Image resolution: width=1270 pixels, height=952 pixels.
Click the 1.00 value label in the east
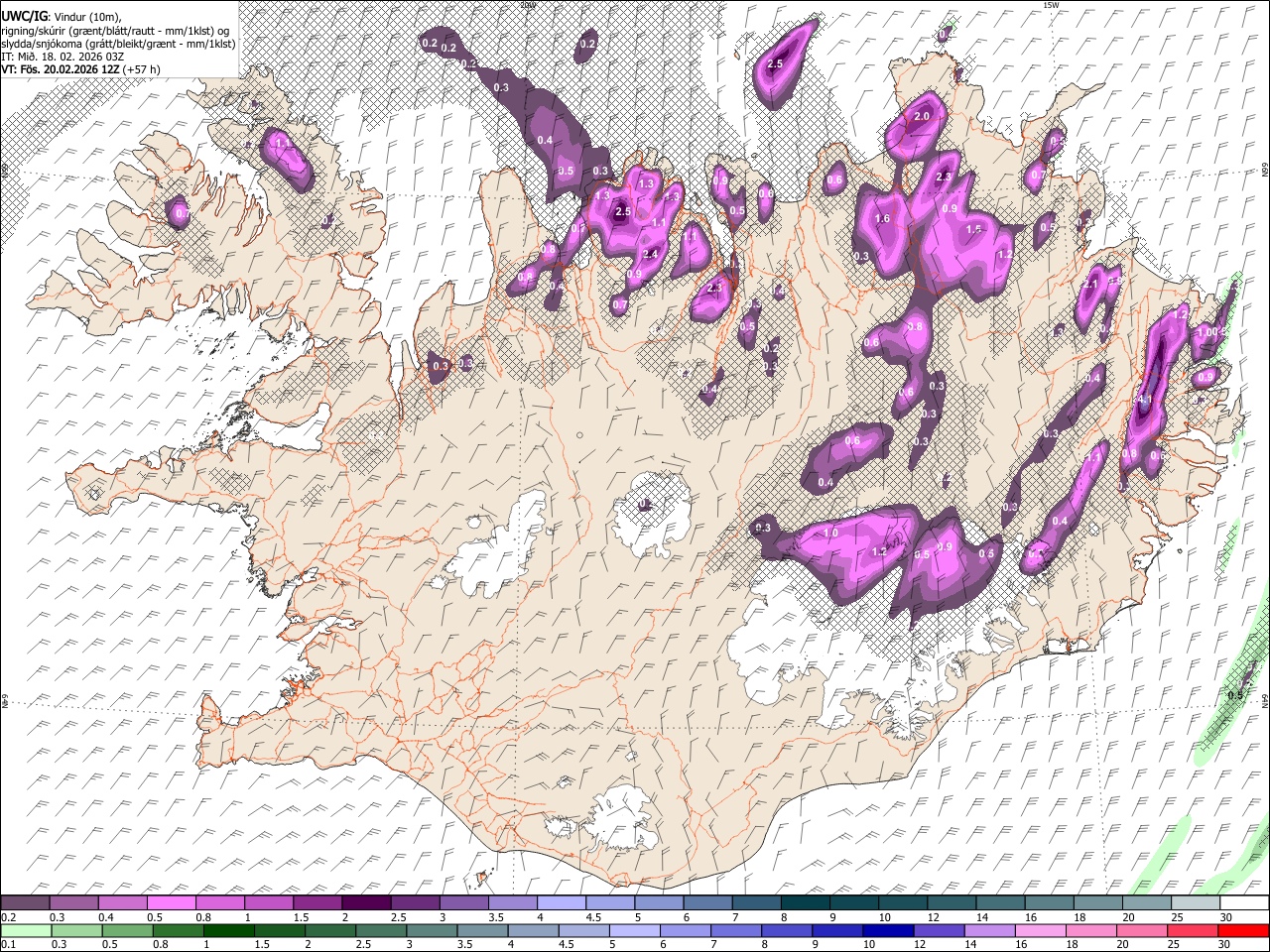pos(1208,332)
